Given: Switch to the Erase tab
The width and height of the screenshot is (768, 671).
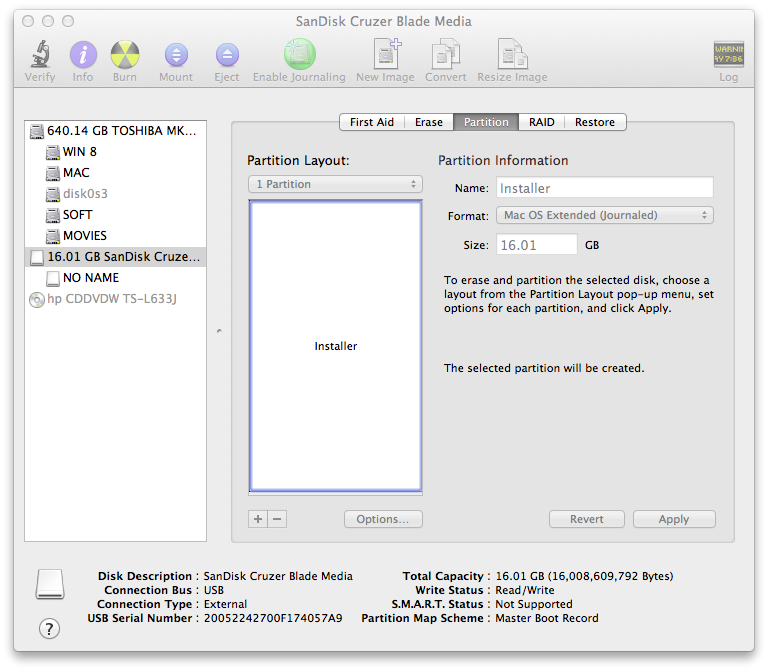Looking at the screenshot, I should pyautogui.click(x=429, y=122).
